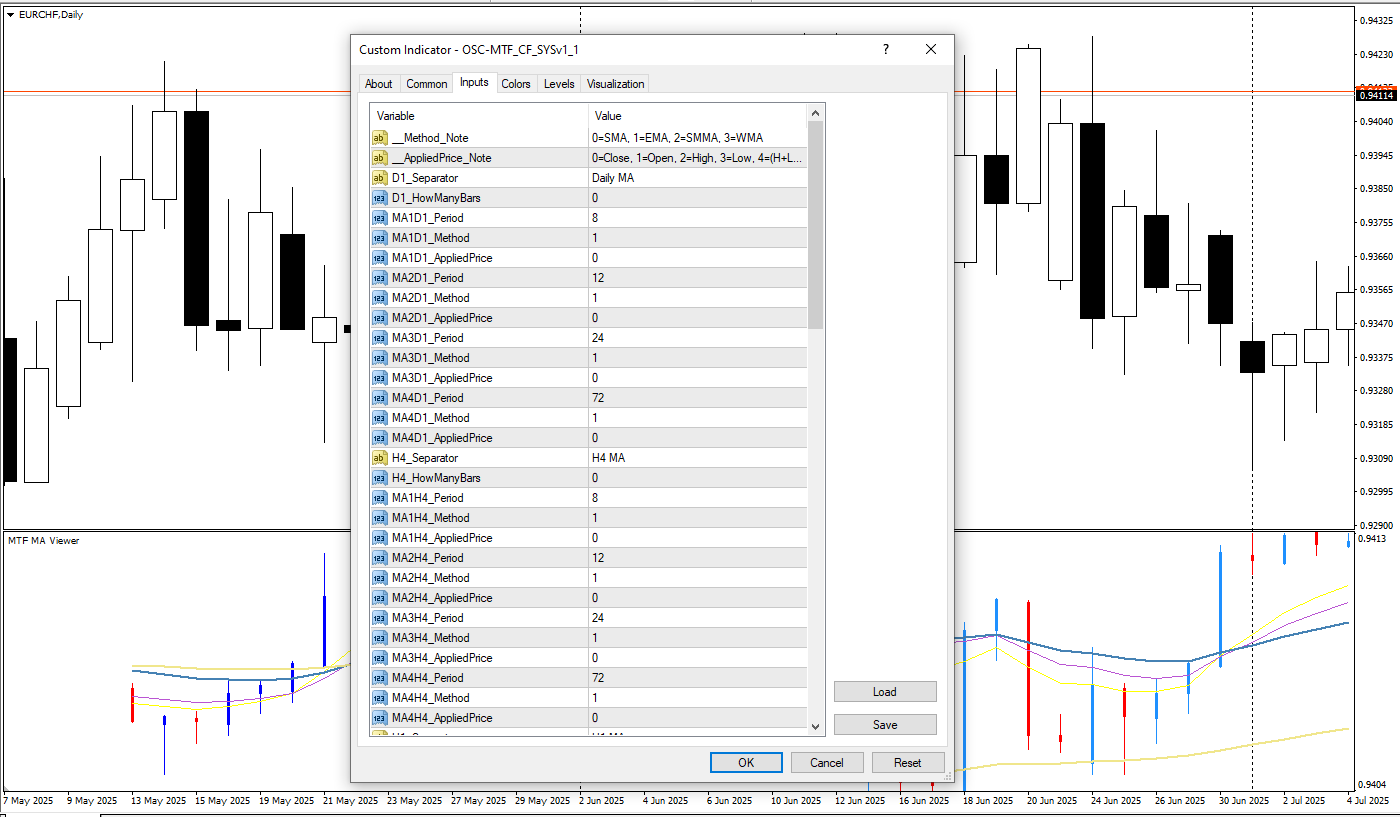Click the icon beside __Method_Note row
This screenshot has width=1400, height=817.
point(379,138)
